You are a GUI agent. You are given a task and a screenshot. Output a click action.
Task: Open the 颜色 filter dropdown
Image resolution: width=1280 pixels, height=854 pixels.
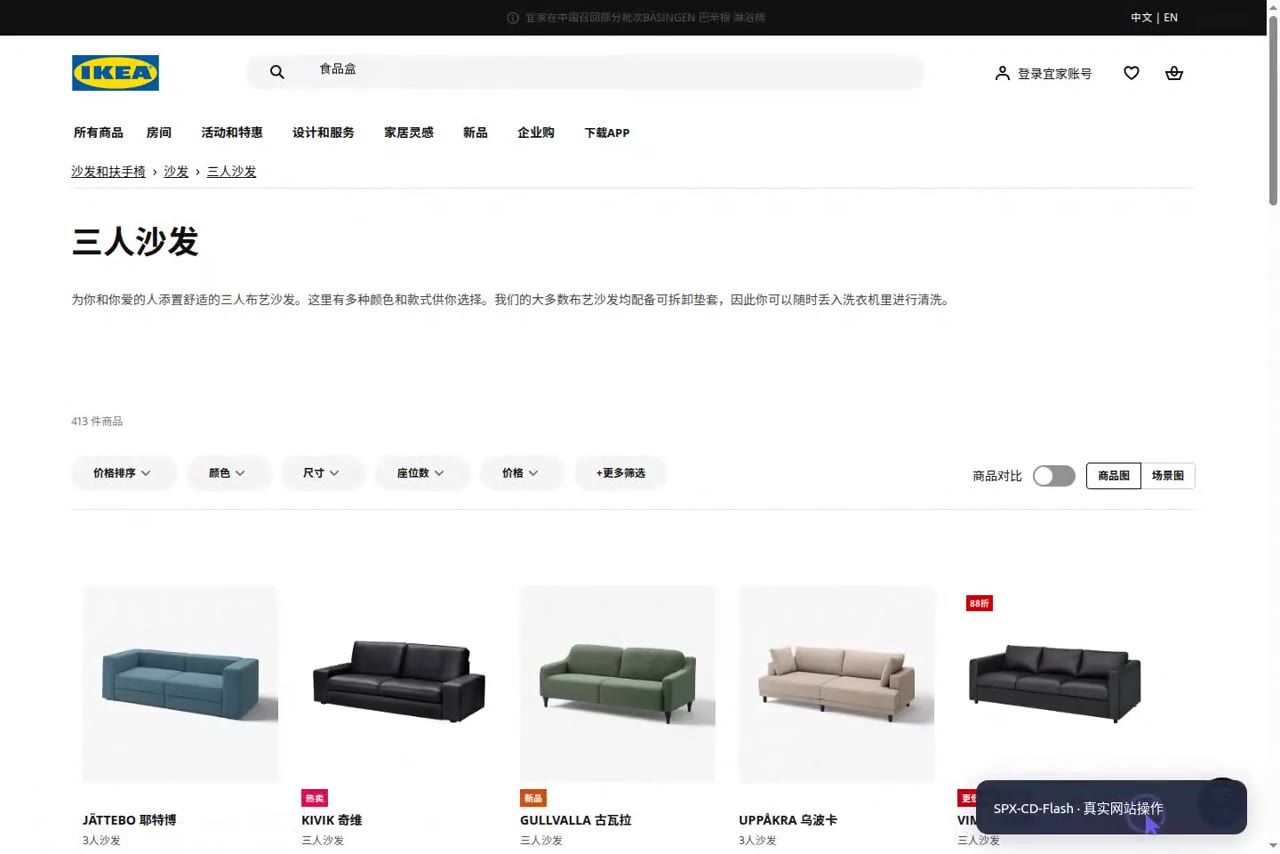(x=228, y=473)
